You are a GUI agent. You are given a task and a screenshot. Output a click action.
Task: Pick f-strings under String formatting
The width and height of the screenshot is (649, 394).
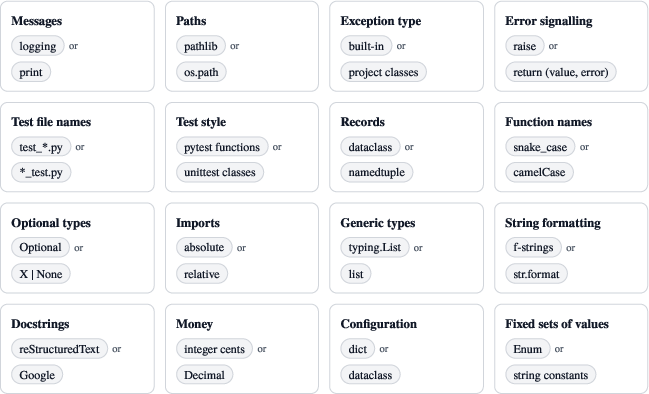(533, 247)
